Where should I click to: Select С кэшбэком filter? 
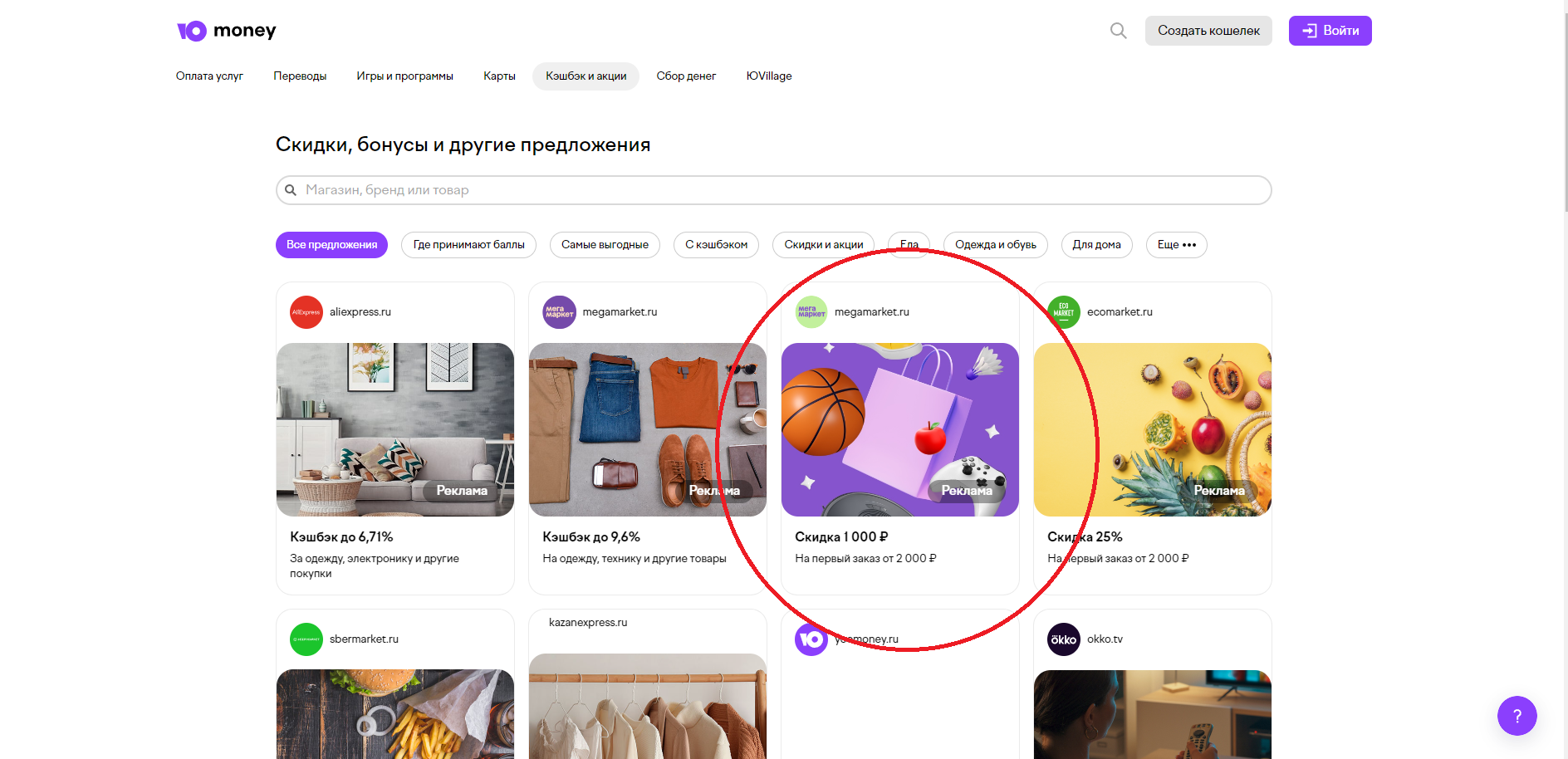click(716, 245)
